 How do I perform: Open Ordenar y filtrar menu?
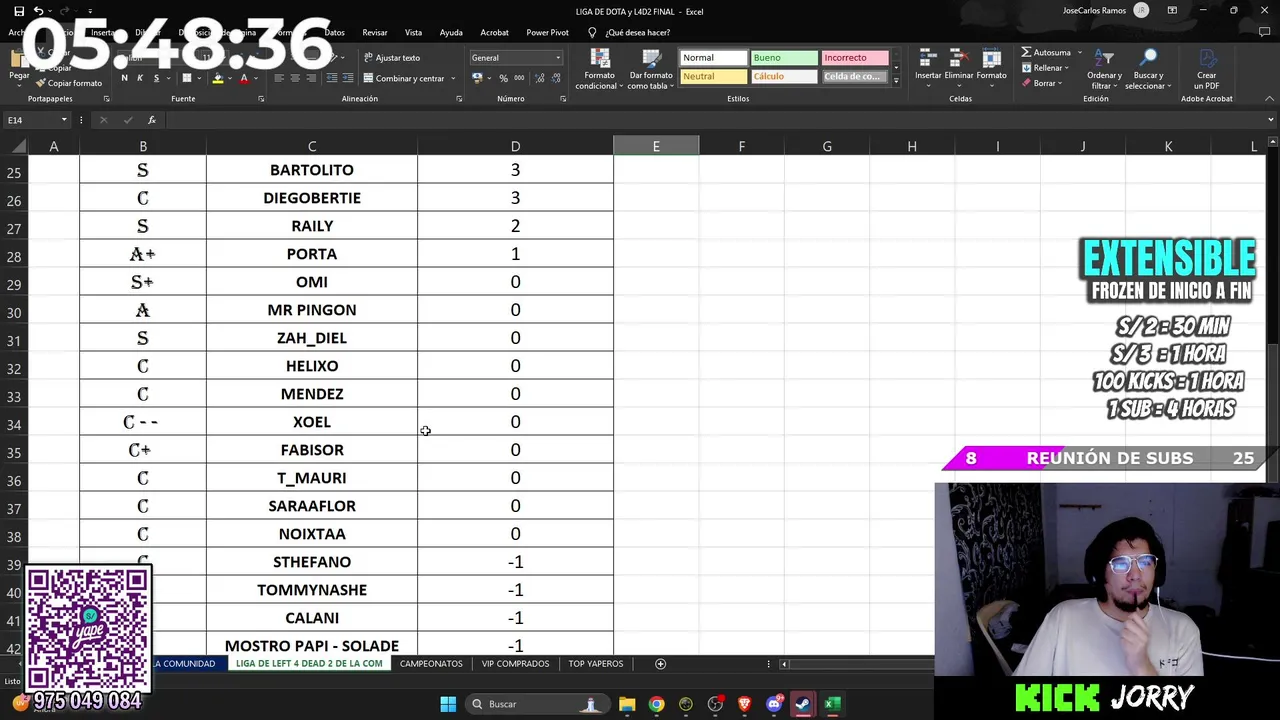click(1104, 68)
